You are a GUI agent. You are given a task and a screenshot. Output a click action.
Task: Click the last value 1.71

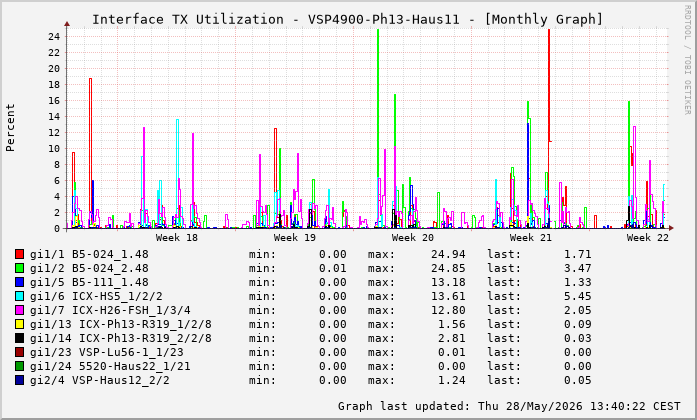(x=578, y=254)
